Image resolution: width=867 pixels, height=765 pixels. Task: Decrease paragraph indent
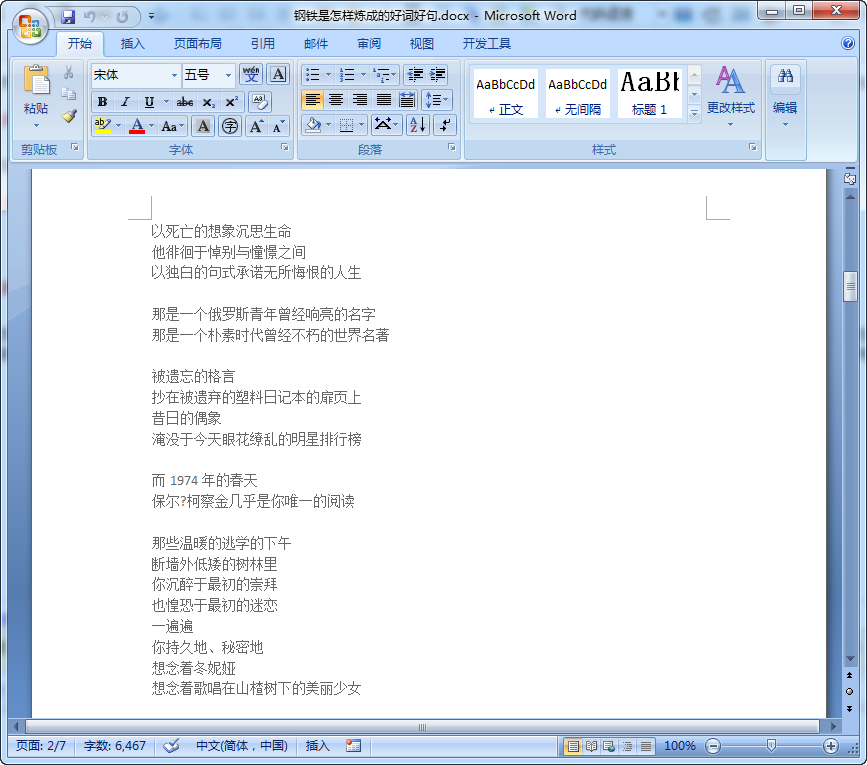[x=415, y=74]
